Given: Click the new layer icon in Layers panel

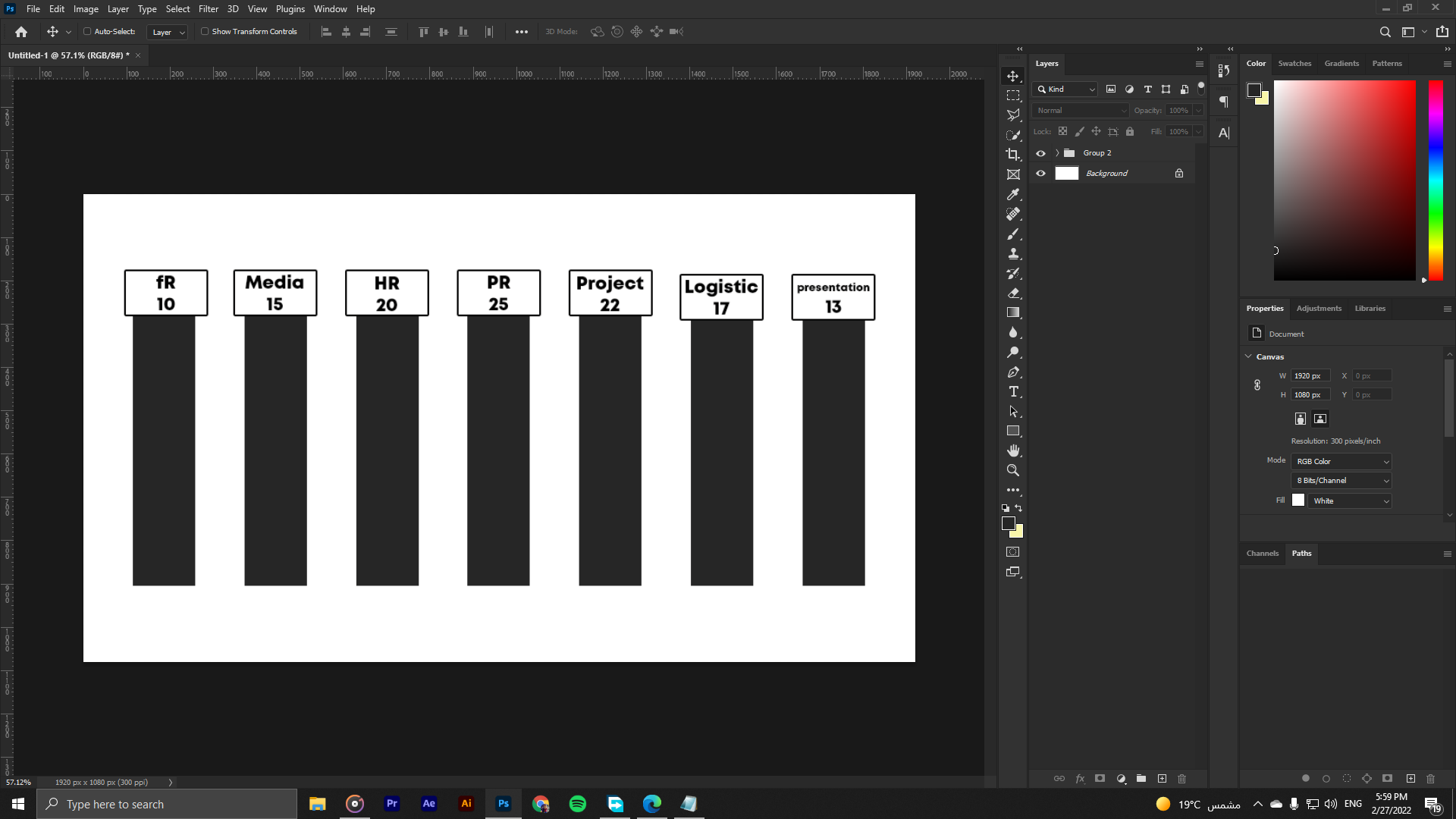Looking at the screenshot, I should pyautogui.click(x=1162, y=779).
